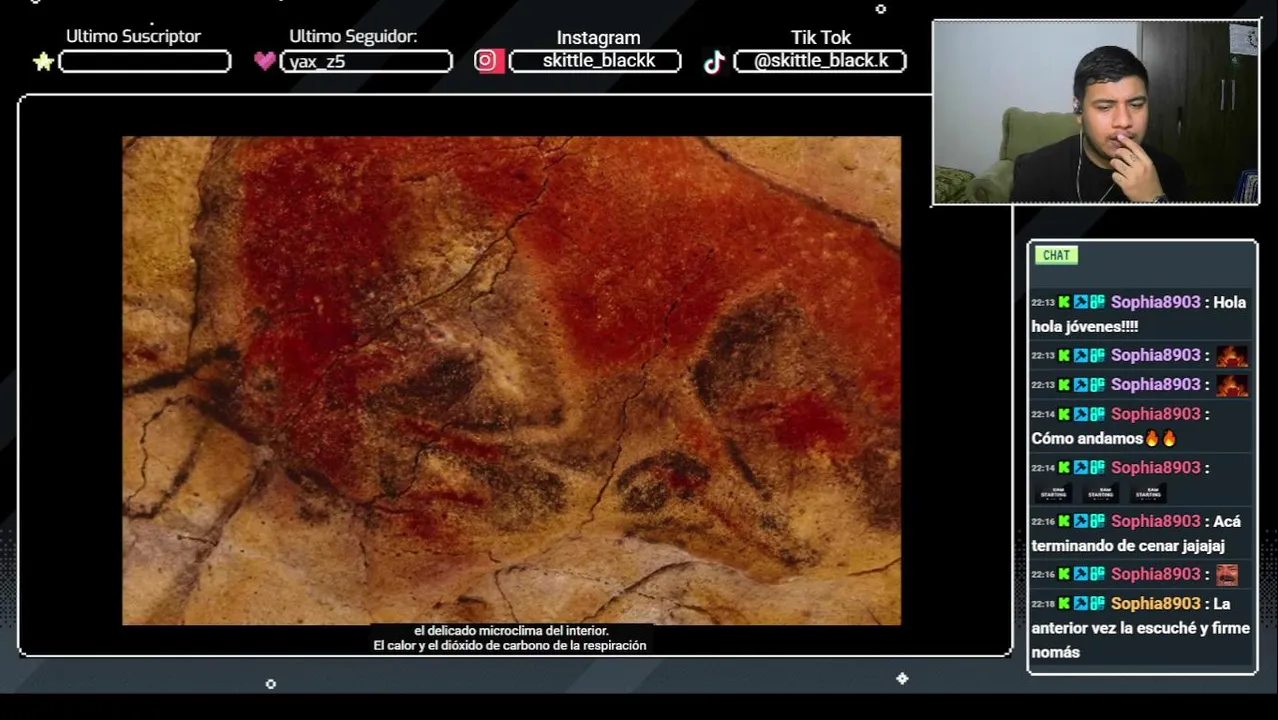This screenshot has width=1278, height=720.
Task: Open the TikTok logo icon
Action: point(714,62)
